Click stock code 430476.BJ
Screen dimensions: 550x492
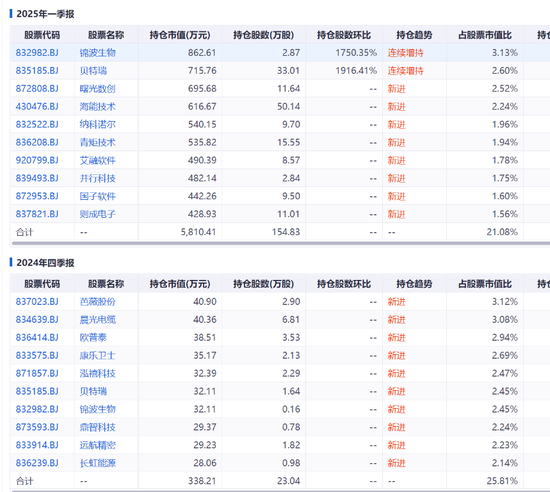[37, 106]
